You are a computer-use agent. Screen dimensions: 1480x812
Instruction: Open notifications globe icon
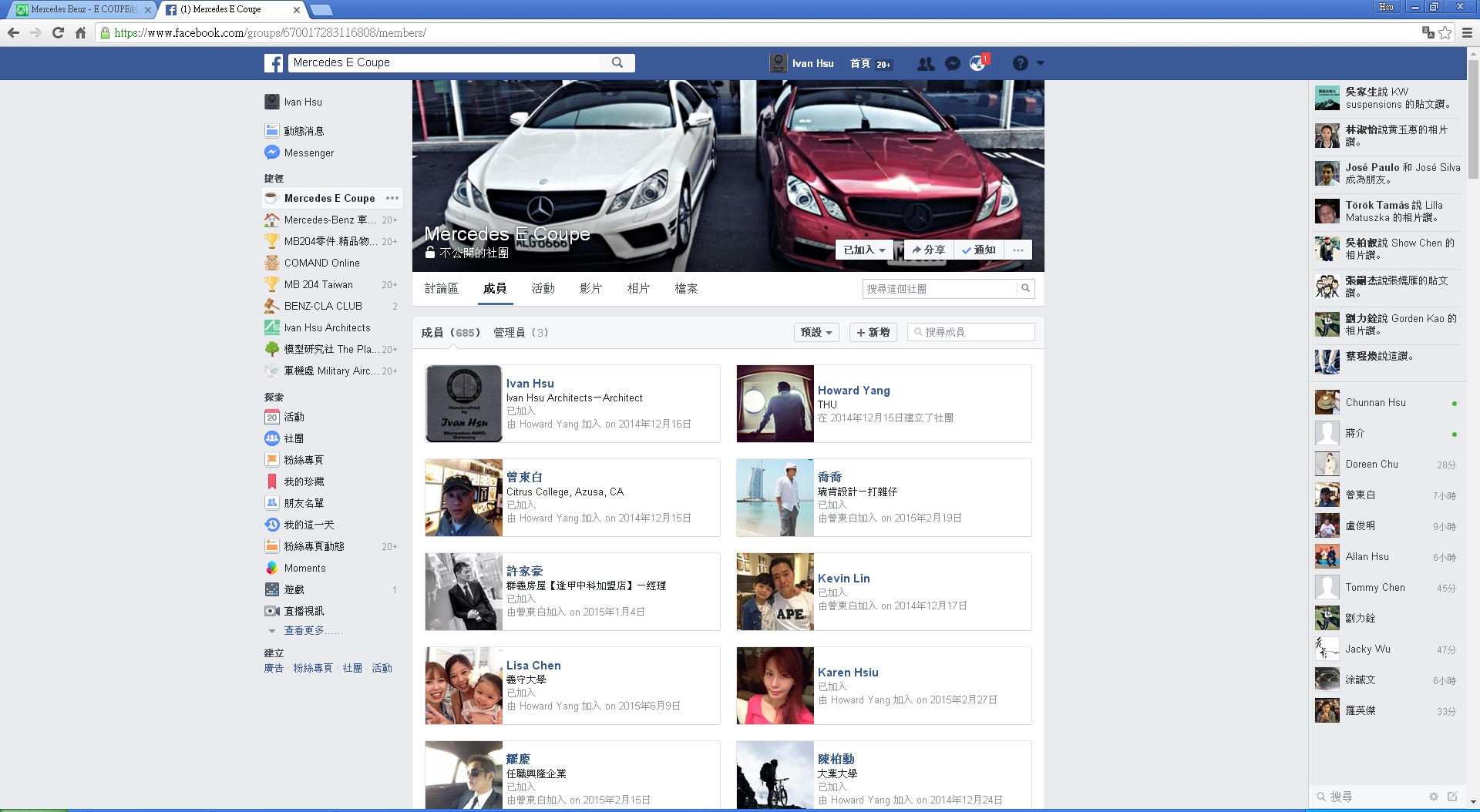(x=977, y=64)
